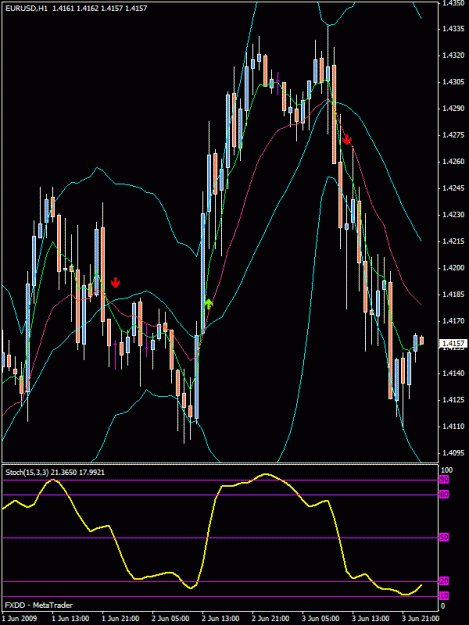
Task: Click the 2 Jun 21:00 time label
Action: coord(271,619)
